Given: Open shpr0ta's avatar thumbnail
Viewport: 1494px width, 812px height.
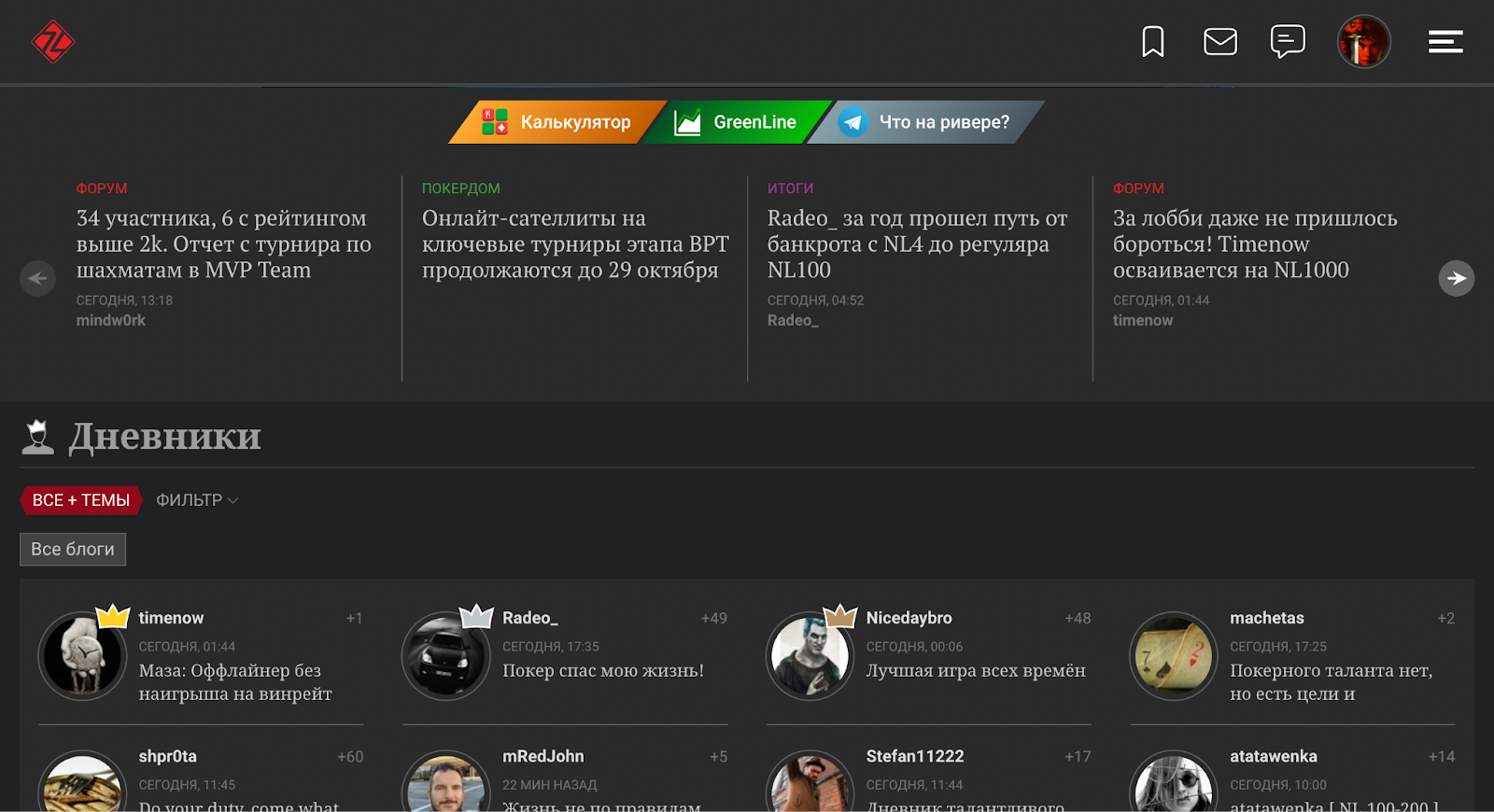Looking at the screenshot, I should coord(82,782).
